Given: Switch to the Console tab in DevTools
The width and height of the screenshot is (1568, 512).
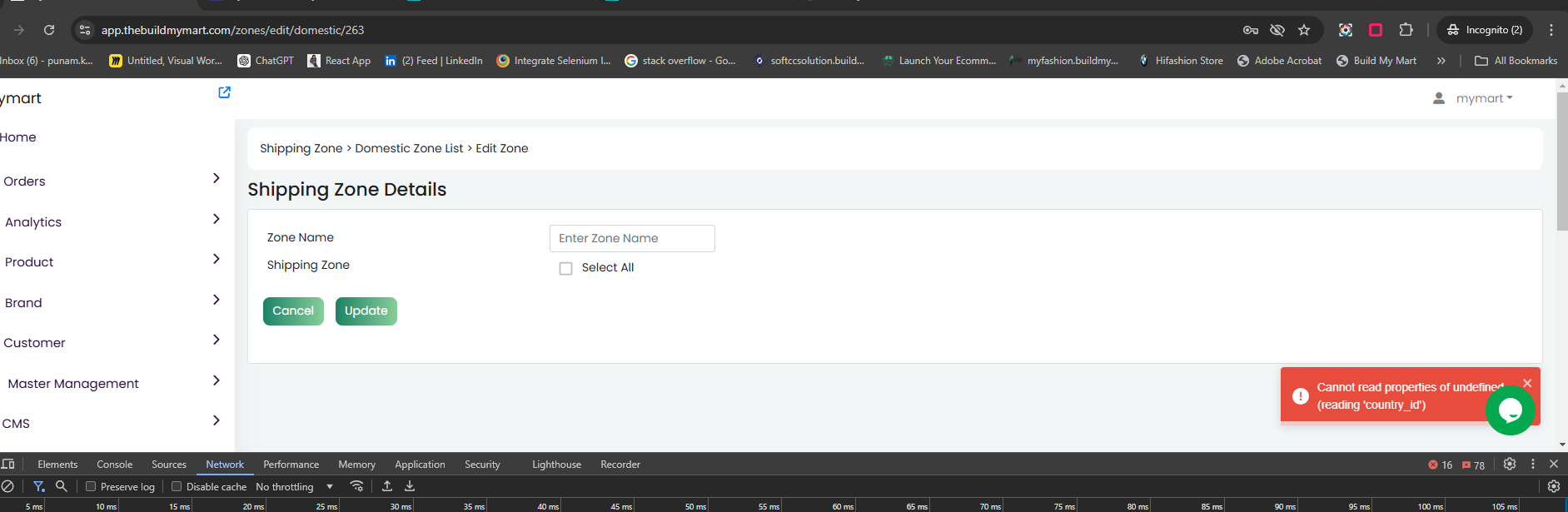Looking at the screenshot, I should 115,465.
